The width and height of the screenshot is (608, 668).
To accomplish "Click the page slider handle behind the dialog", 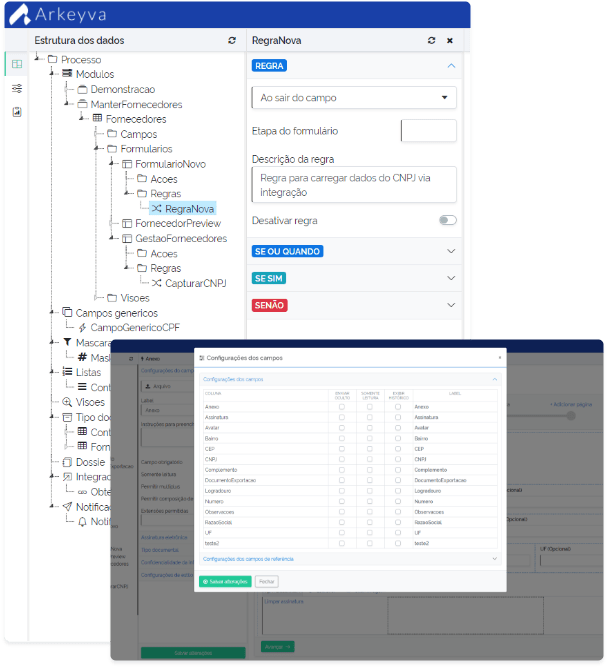I will click(x=571, y=416).
